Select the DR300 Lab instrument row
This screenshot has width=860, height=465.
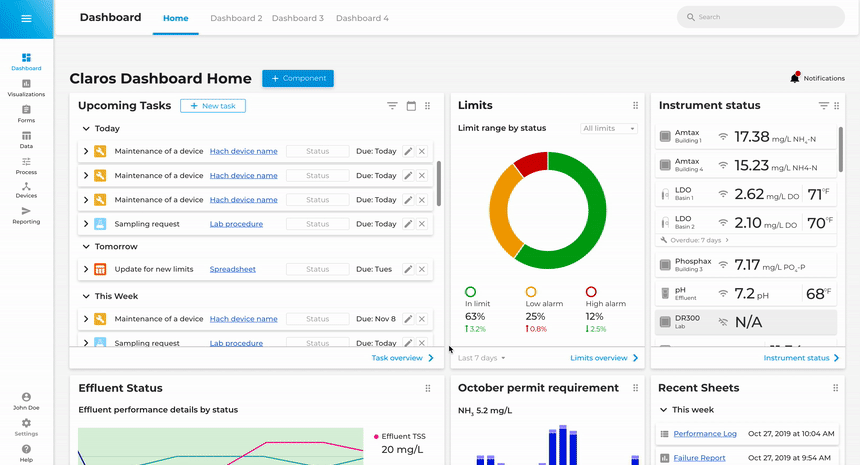point(746,322)
